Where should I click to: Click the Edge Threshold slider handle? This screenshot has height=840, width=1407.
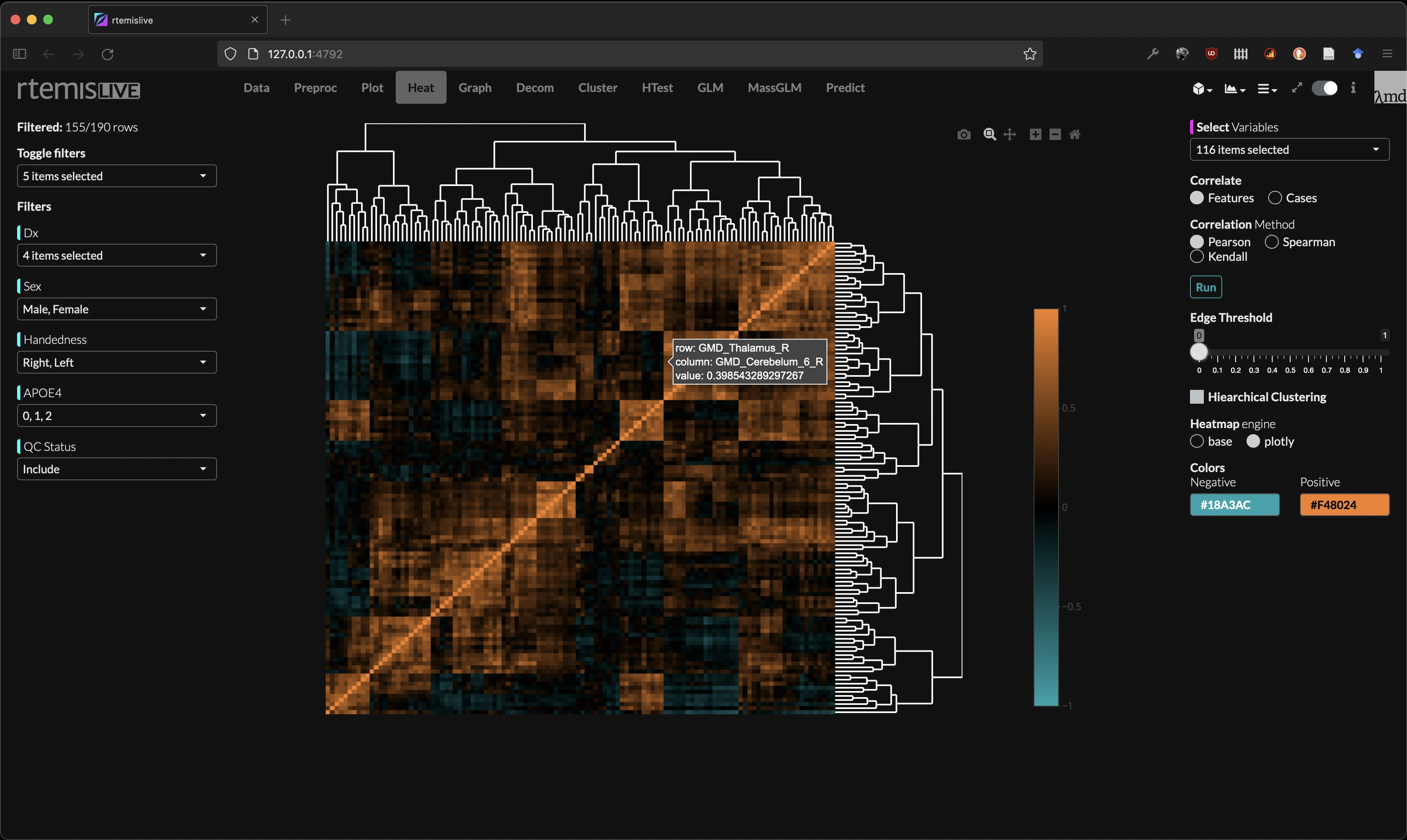(1199, 352)
